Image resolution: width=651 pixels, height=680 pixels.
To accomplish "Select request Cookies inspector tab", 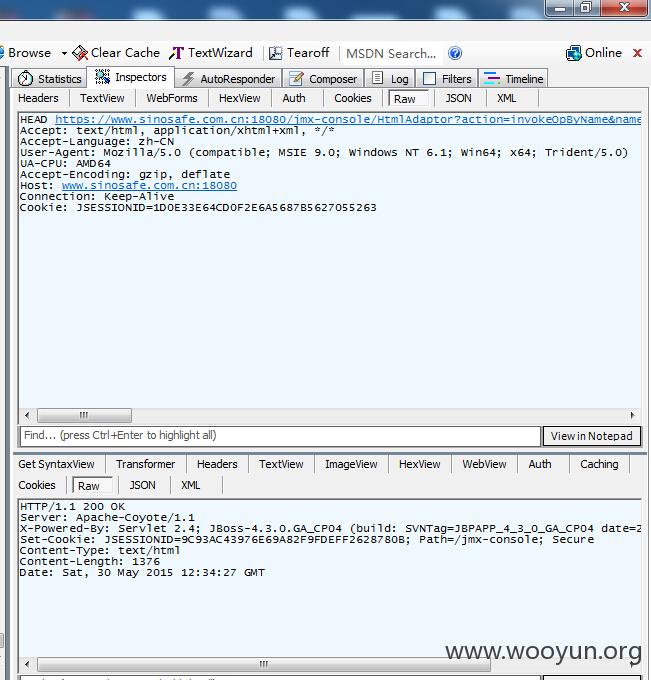I will click(x=353, y=98).
